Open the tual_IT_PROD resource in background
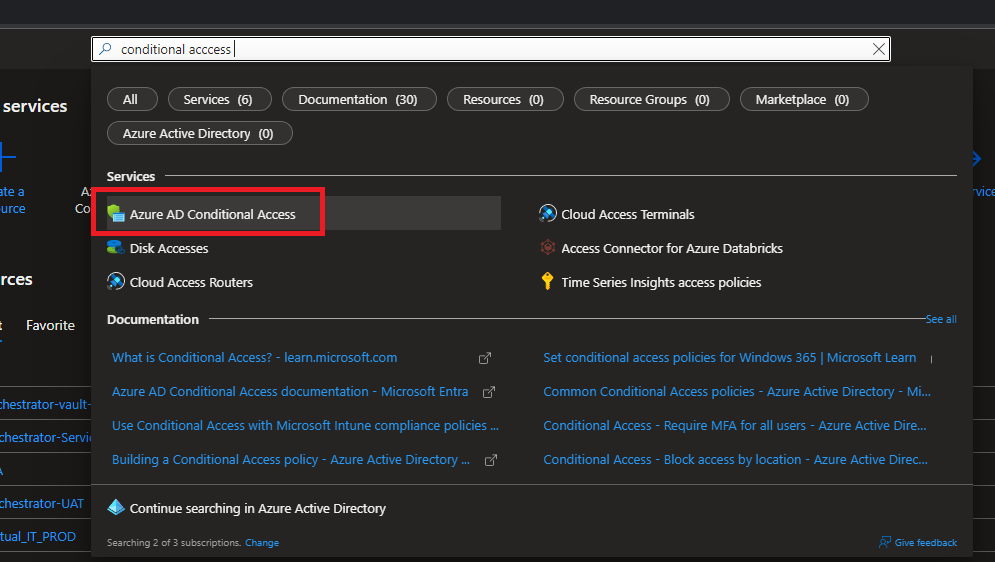995x562 pixels. click(38, 537)
